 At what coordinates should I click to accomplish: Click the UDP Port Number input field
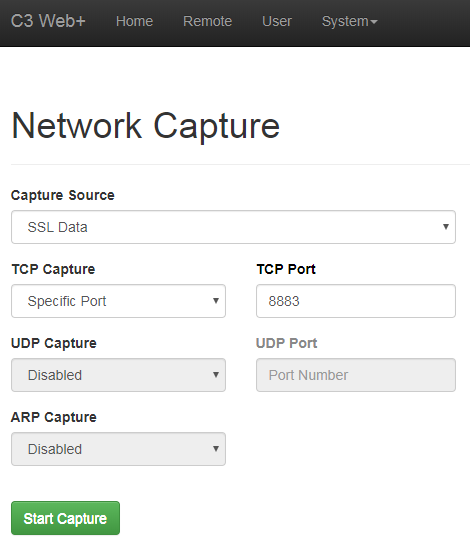point(356,375)
